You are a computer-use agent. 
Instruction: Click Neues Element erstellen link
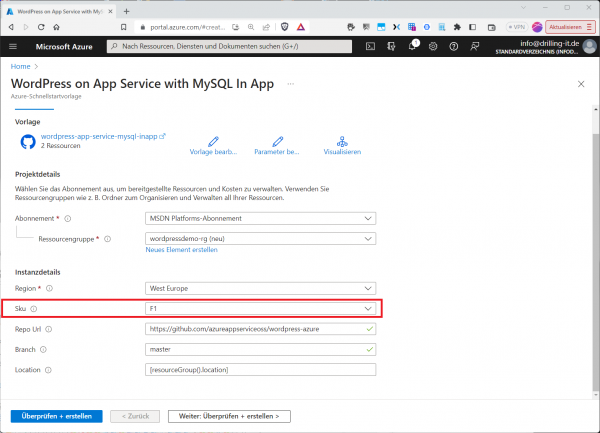pyautogui.click(x=181, y=250)
